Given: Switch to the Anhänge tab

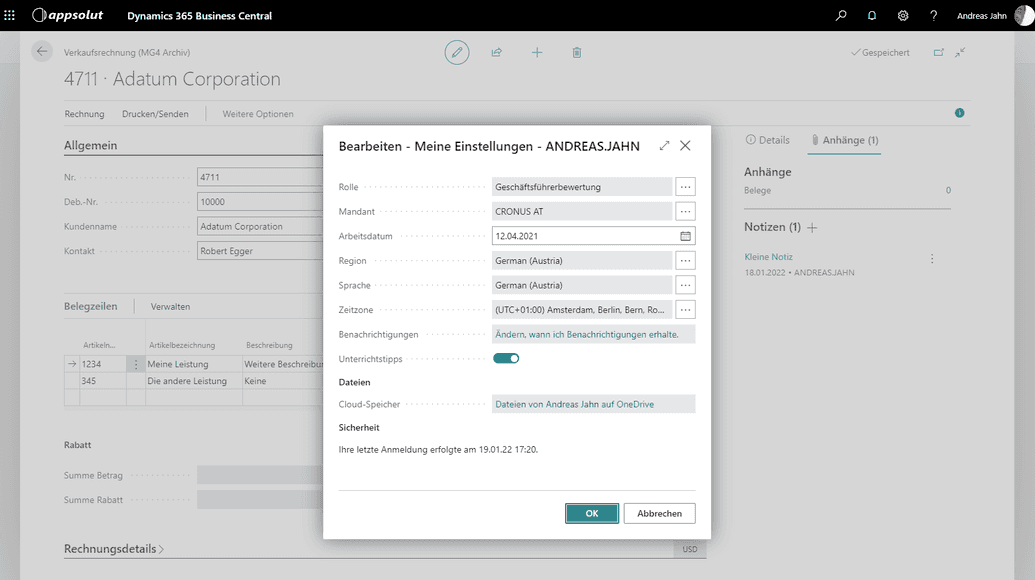Looking at the screenshot, I should point(845,140).
